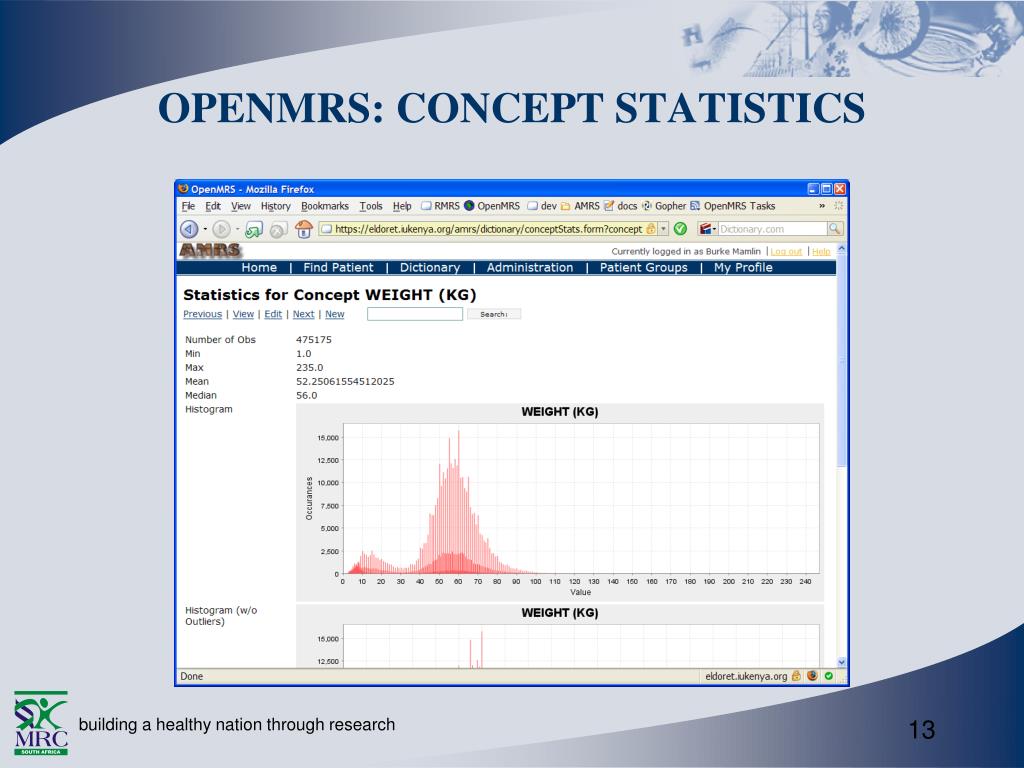This screenshot has width=1024, height=768.
Task: Click the Median value 56.0
Action: (x=306, y=395)
